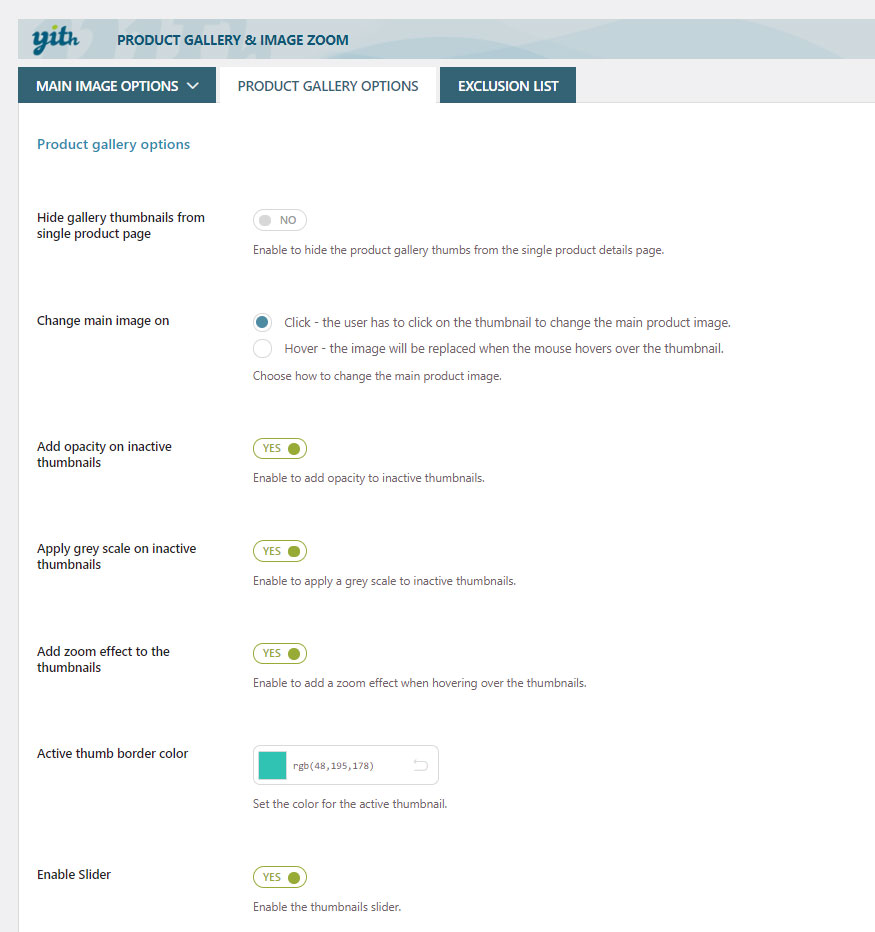Choose the Hover radio button option

pos(262,349)
